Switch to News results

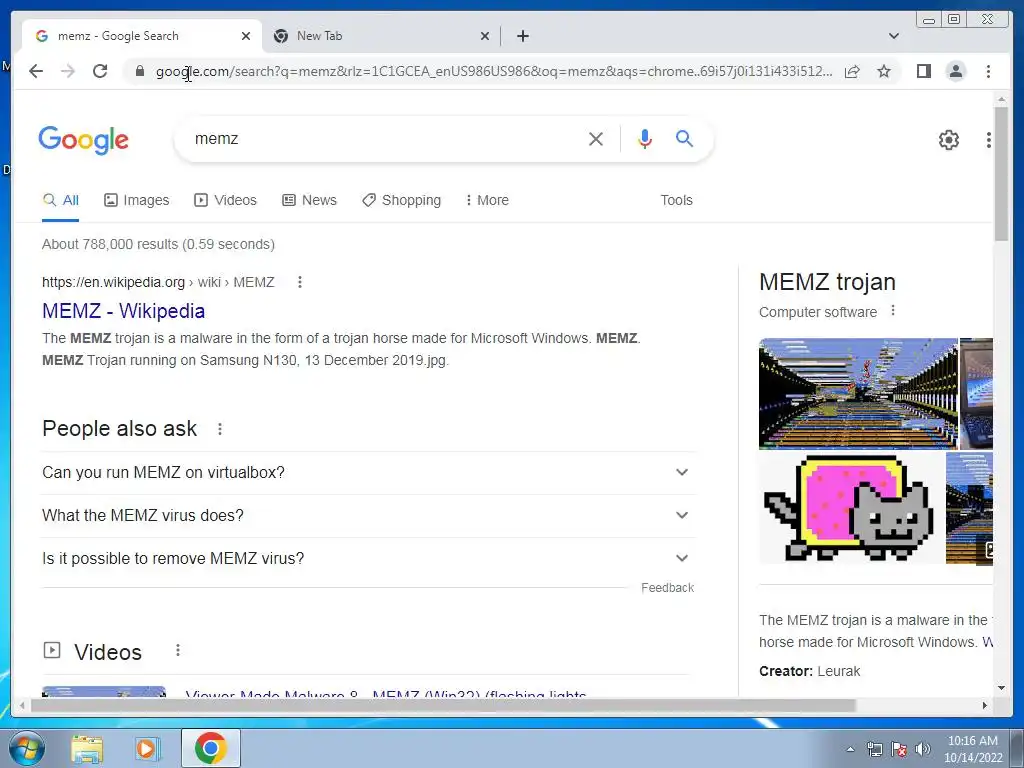310,200
